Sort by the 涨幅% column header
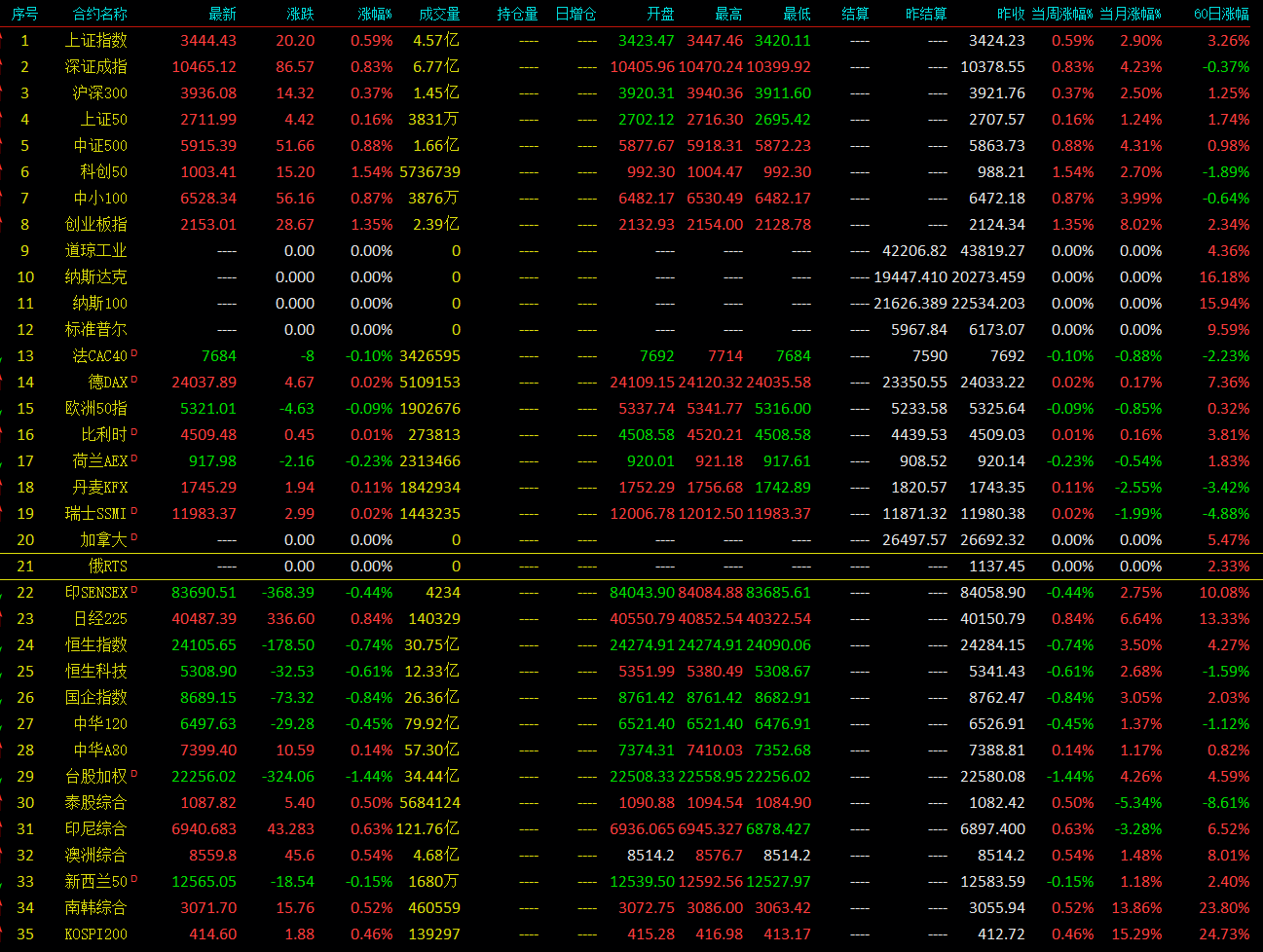This screenshot has width=1263, height=952. coord(375,14)
